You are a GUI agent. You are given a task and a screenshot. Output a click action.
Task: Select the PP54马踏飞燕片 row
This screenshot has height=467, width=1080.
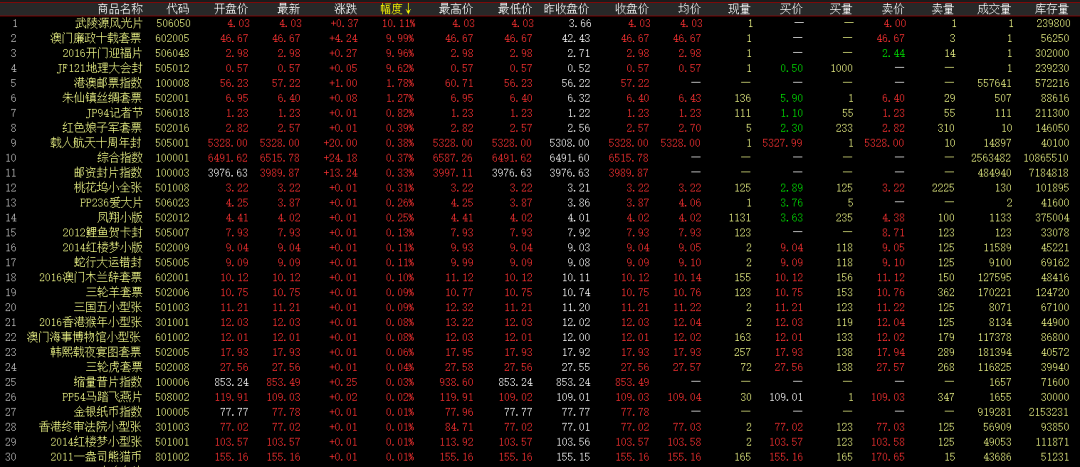pos(540,396)
